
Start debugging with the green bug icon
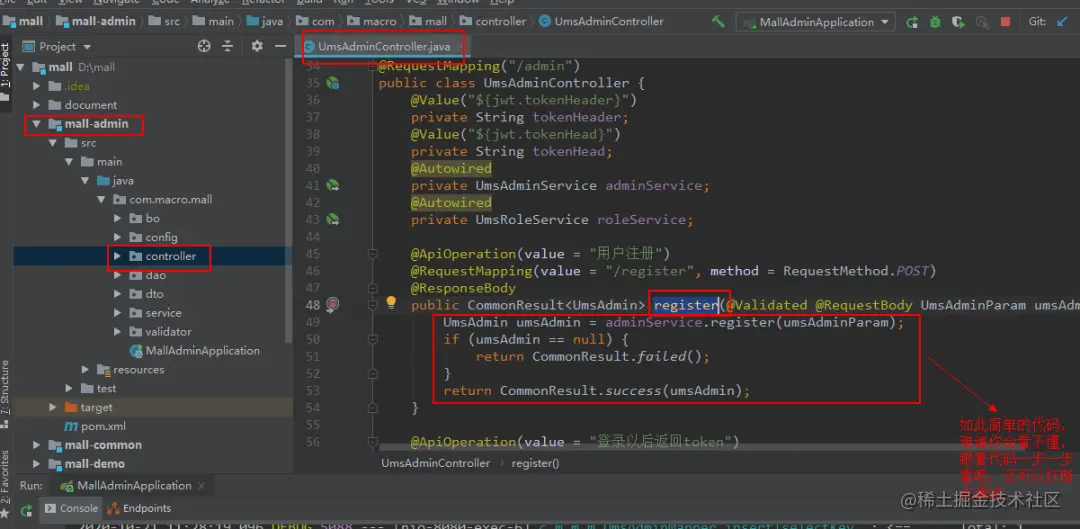tap(935, 22)
